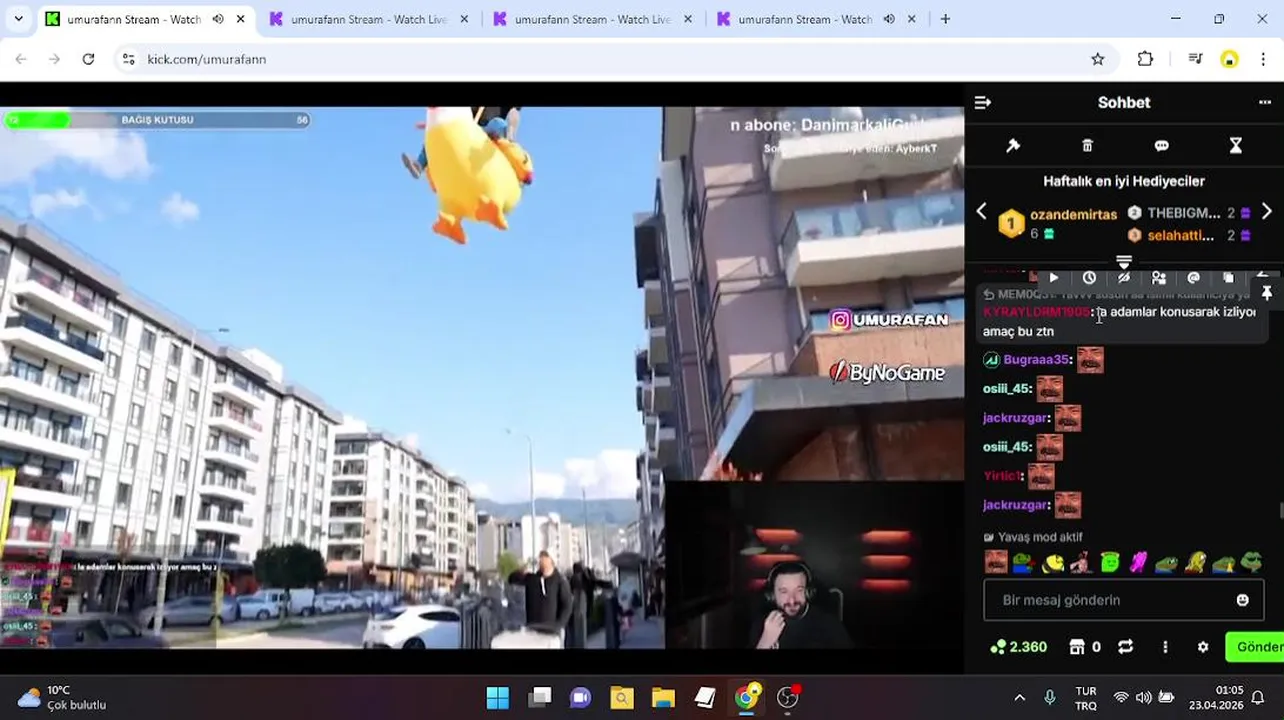Viewport: 1284px width, 720px height.
Task: Click the hourglass slow mode icon
Action: pyautogui.click(x=1235, y=146)
